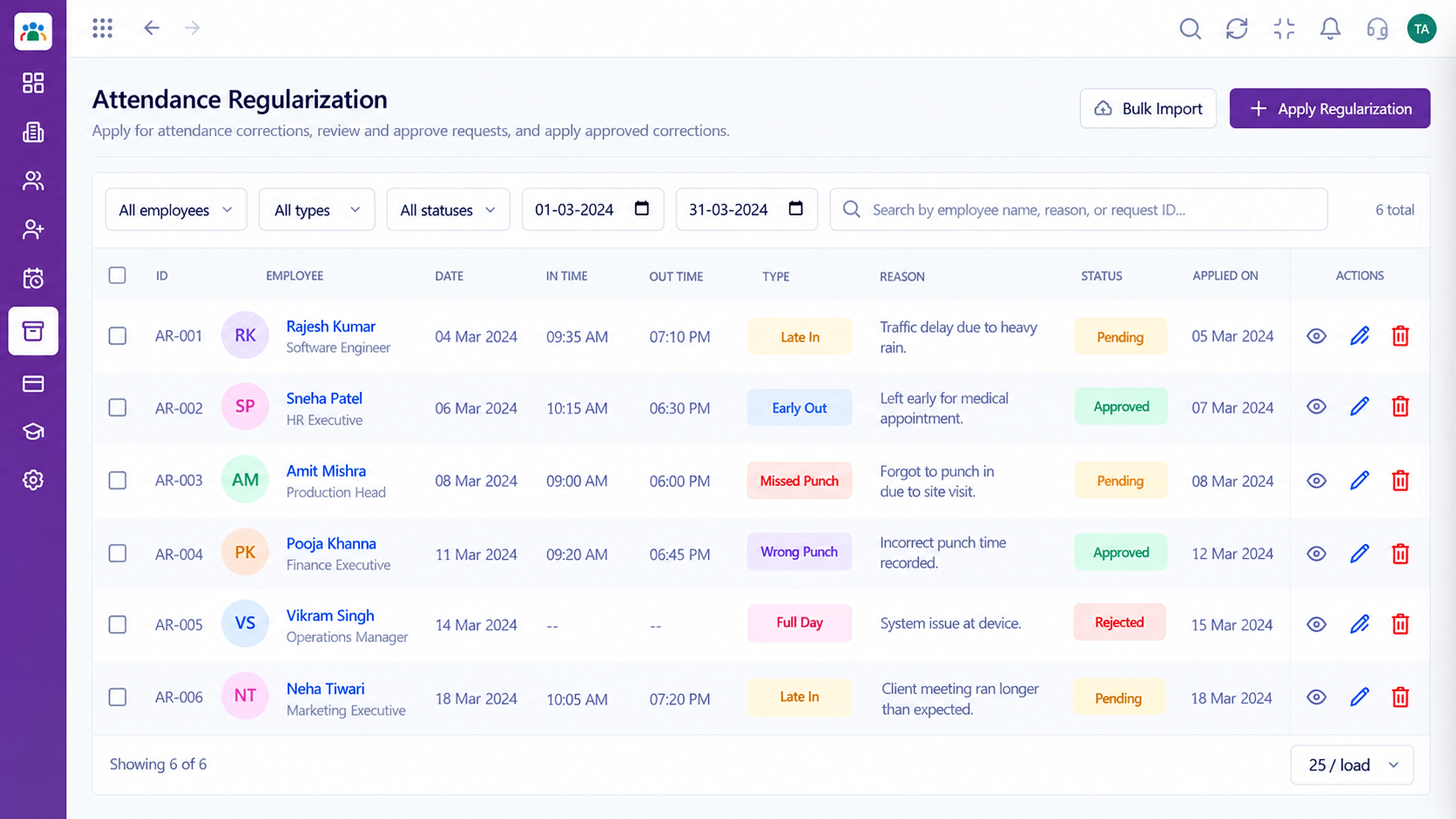The width and height of the screenshot is (1456, 819).
Task: Open Neha Tiwari's employee link
Action: click(x=325, y=688)
